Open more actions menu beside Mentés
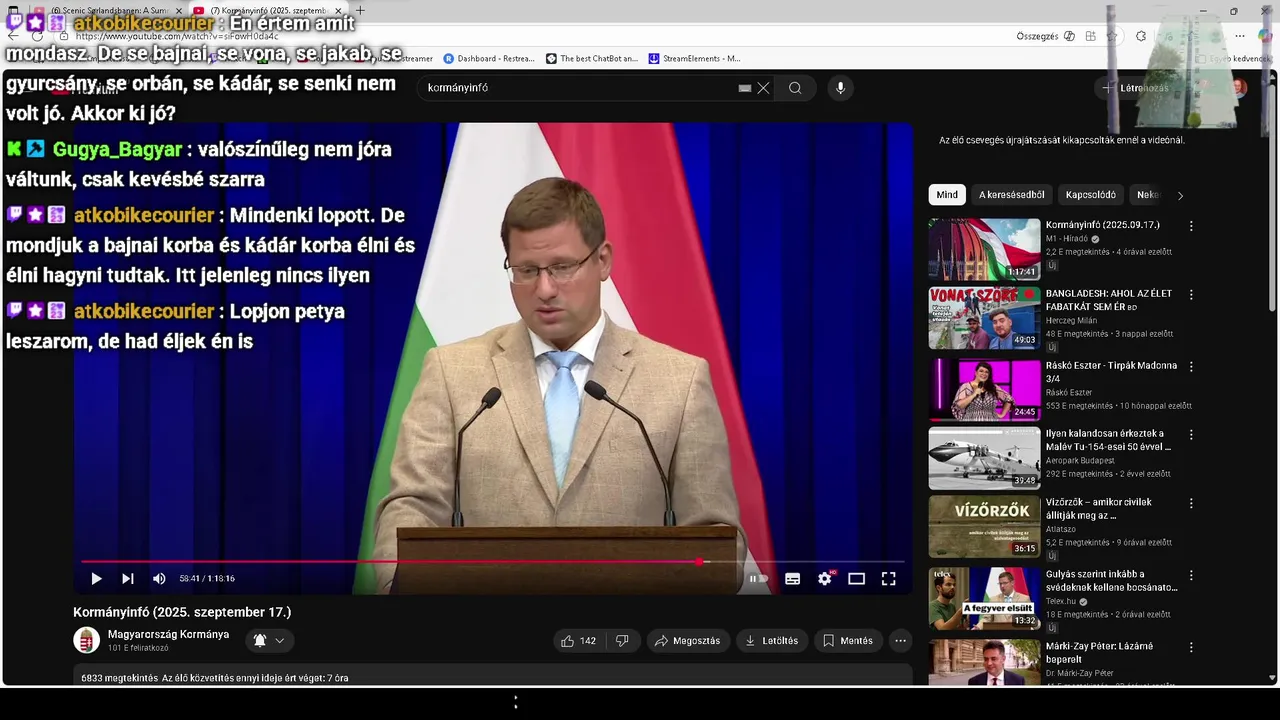Screen dimensions: 1280x720 [900, 641]
